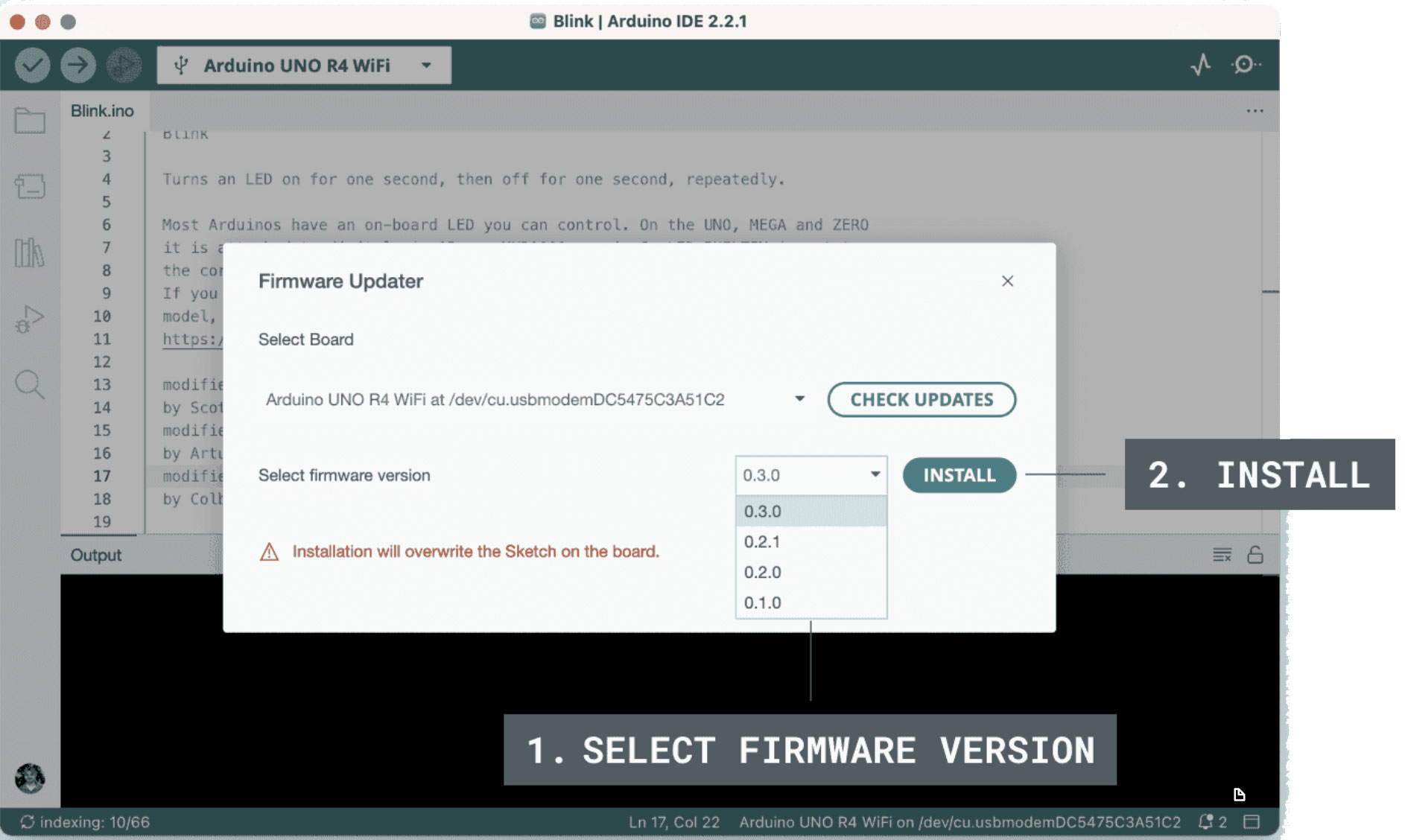Click the indexing 10/66 status indicator
Image resolution: width=1405 pixels, height=840 pixels.
click(x=85, y=822)
